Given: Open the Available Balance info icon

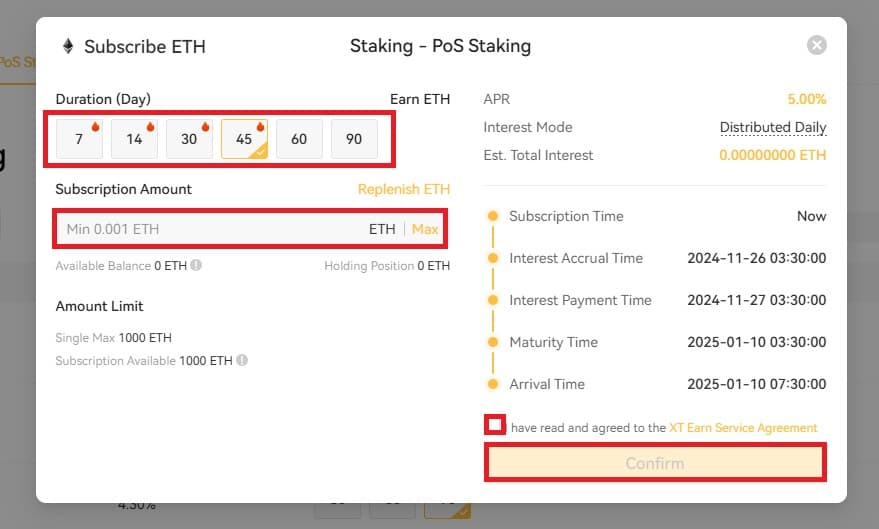Looking at the screenshot, I should (196, 265).
